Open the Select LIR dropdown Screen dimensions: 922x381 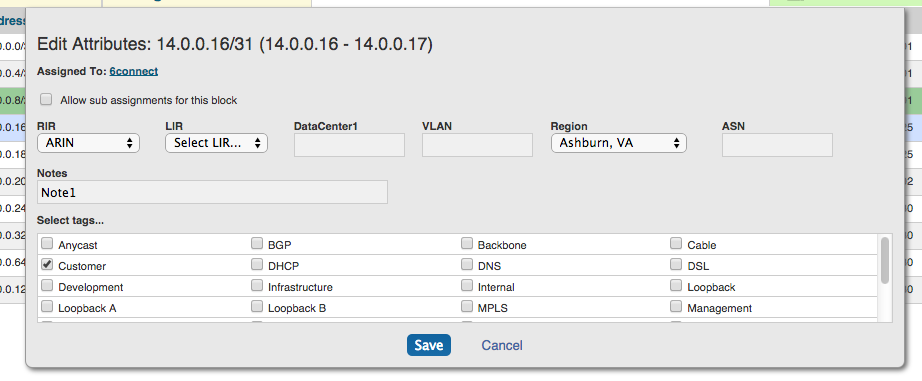(216, 143)
